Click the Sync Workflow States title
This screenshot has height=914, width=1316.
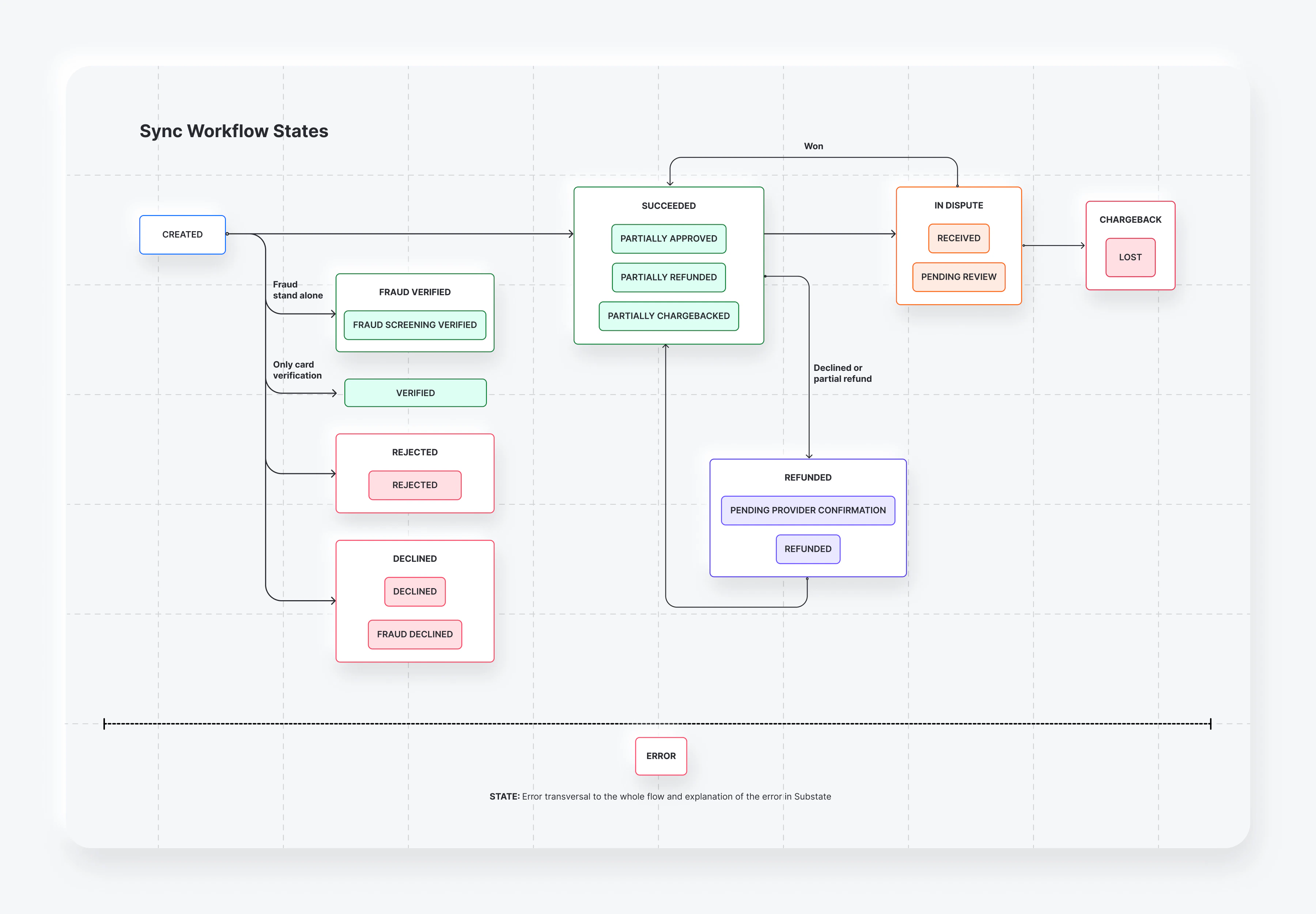point(234,131)
